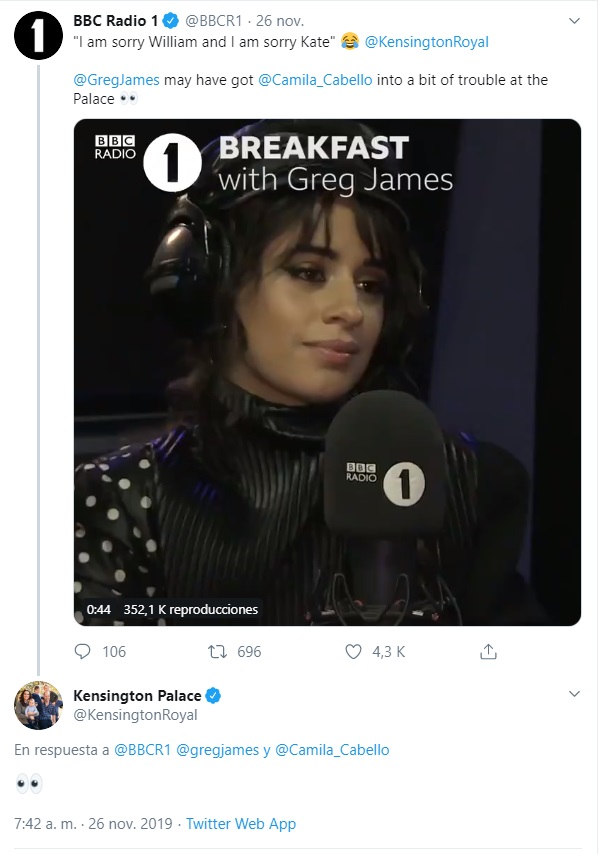Viewport: 604px width, 854px height.
Task: Open the reply icon on BBC Radio 1's tweet
Action: click(82, 652)
